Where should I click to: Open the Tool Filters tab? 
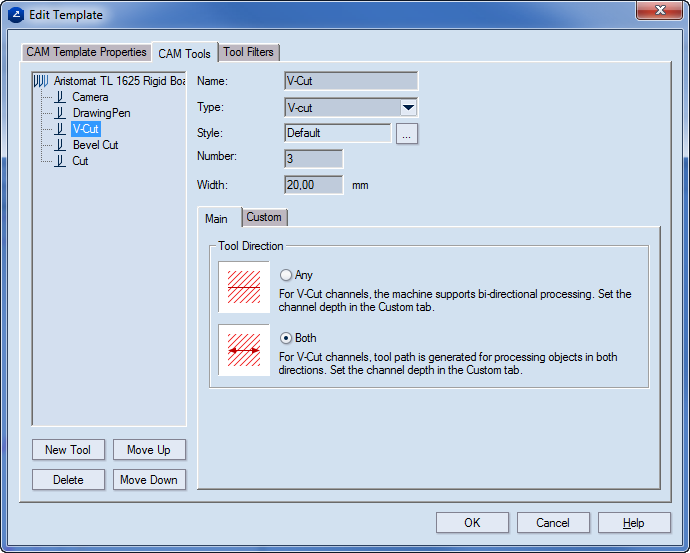[248, 52]
